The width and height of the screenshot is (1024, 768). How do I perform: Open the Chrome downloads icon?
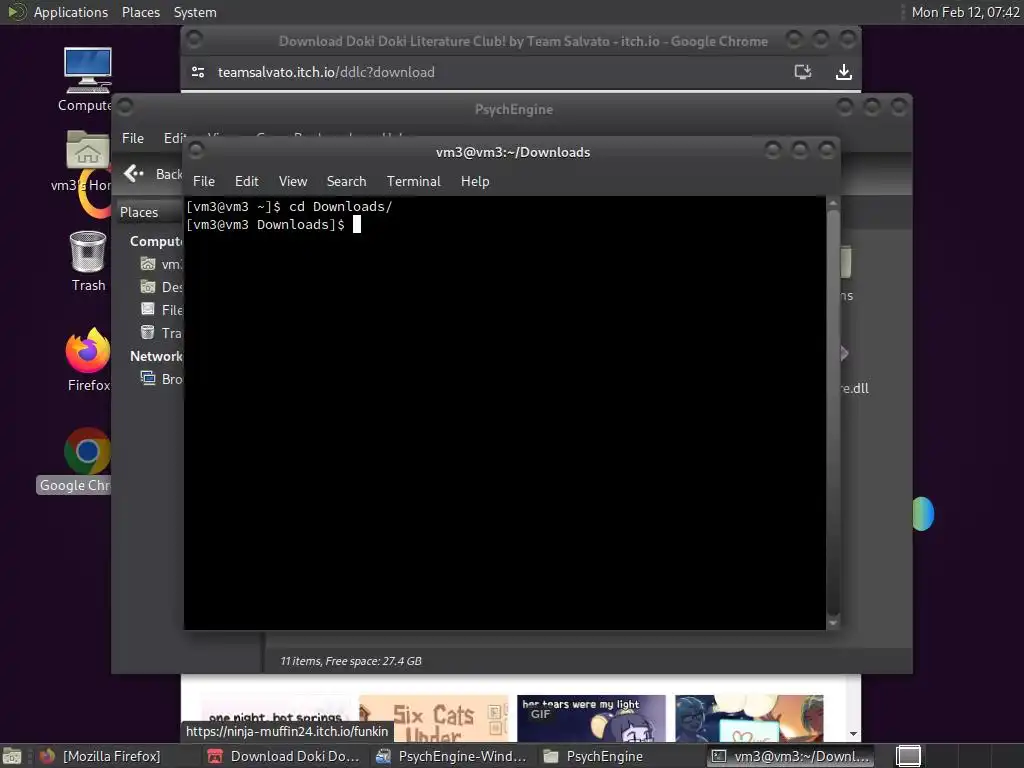(844, 72)
